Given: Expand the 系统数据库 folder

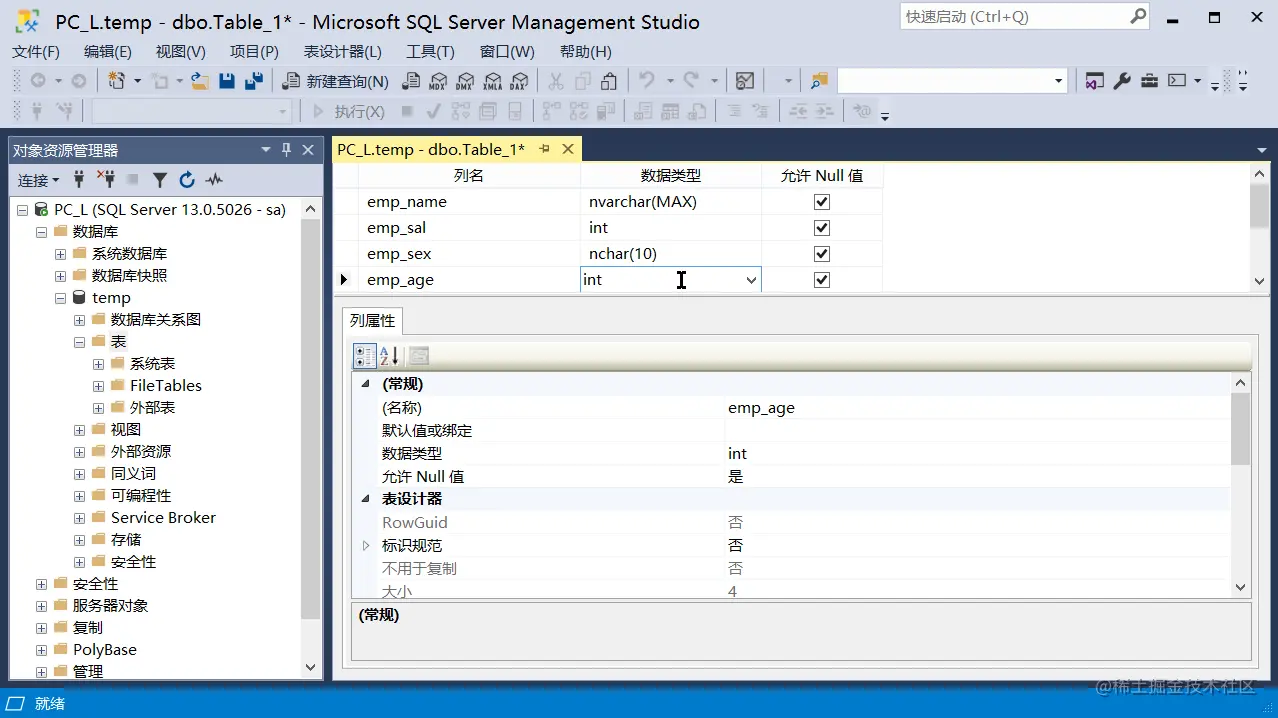Looking at the screenshot, I should point(60,254).
